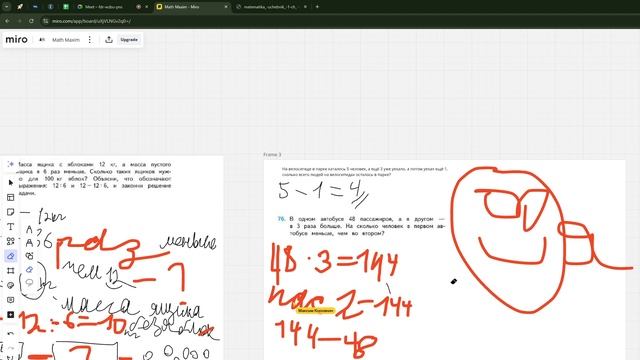
Task: Close the Meet browser tab
Action: tap(147, 7)
